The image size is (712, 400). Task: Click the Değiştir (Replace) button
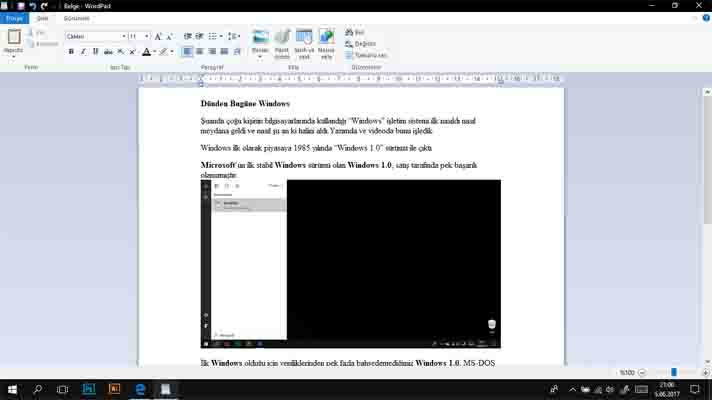(x=365, y=43)
